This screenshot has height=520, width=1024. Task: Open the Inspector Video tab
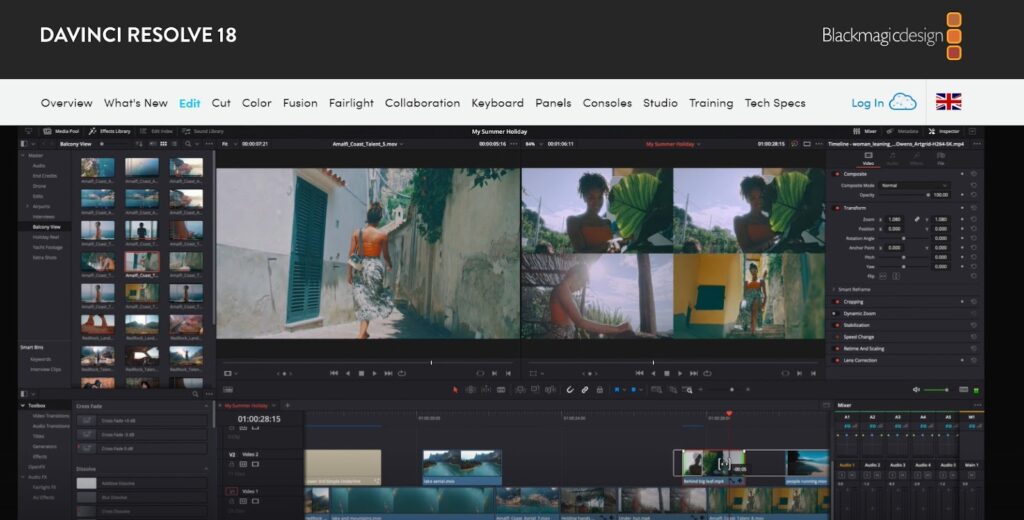[x=868, y=158]
